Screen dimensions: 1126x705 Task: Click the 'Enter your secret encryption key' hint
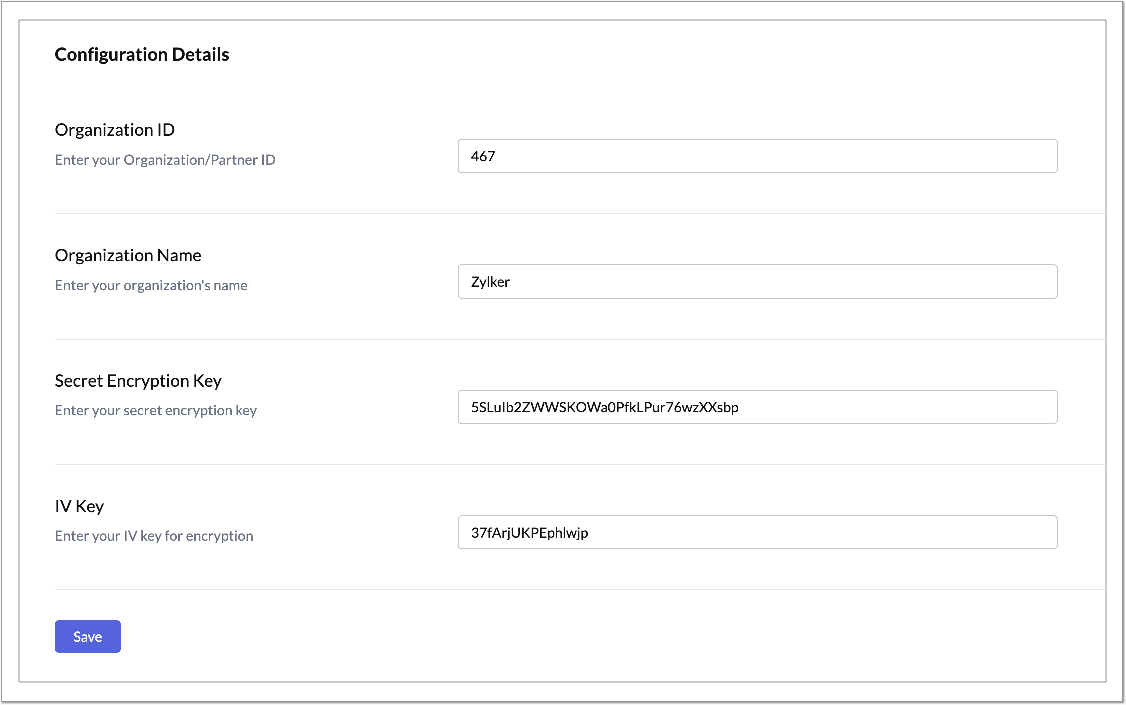pos(156,410)
